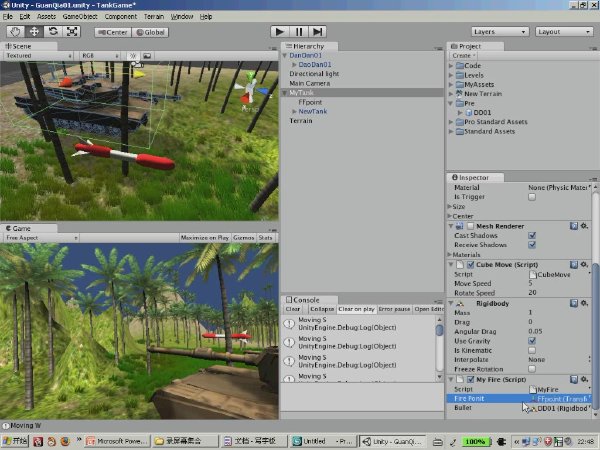The height and width of the screenshot is (450, 600).
Task: Open help for Mesh Renderer component
Action: (x=574, y=226)
